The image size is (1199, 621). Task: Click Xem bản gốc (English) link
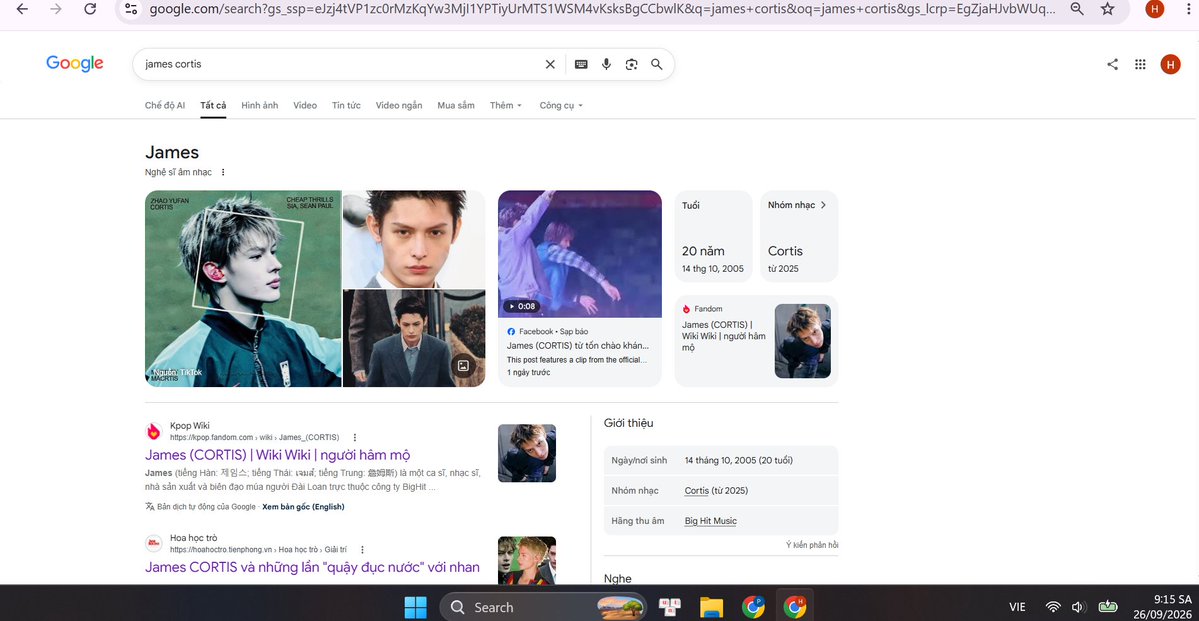[303, 507]
